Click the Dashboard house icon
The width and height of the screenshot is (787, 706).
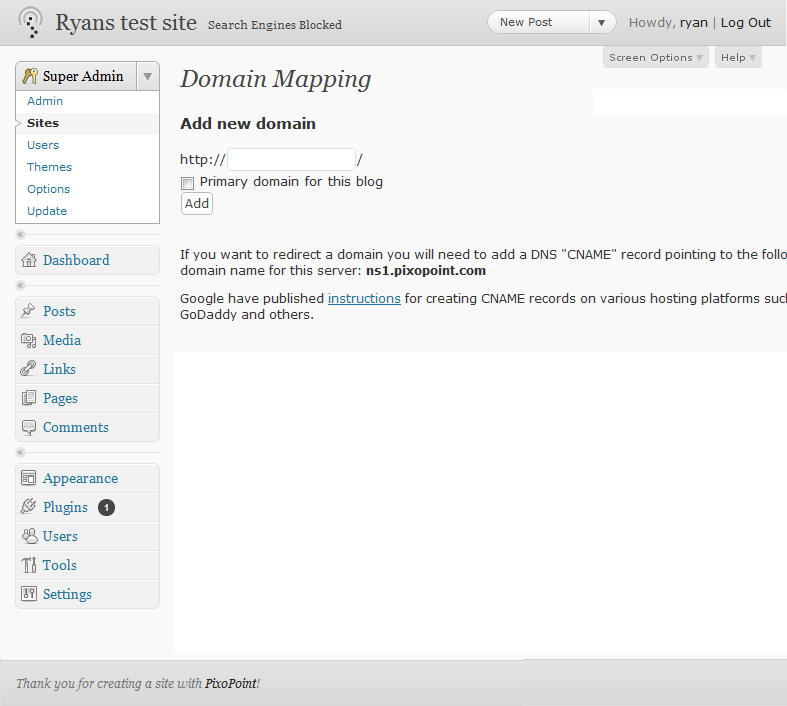29,260
